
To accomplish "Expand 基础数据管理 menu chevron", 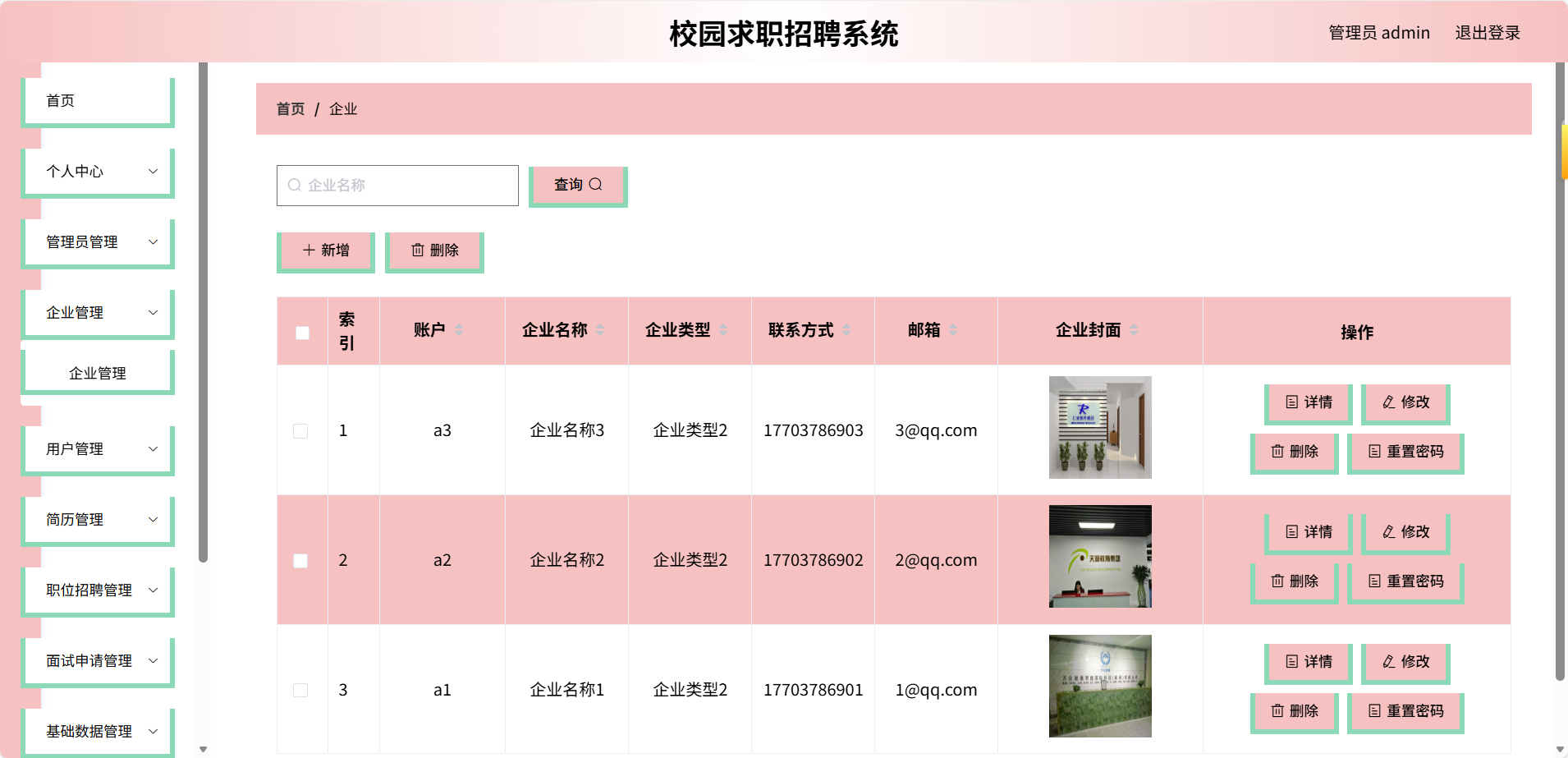I will point(153,732).
